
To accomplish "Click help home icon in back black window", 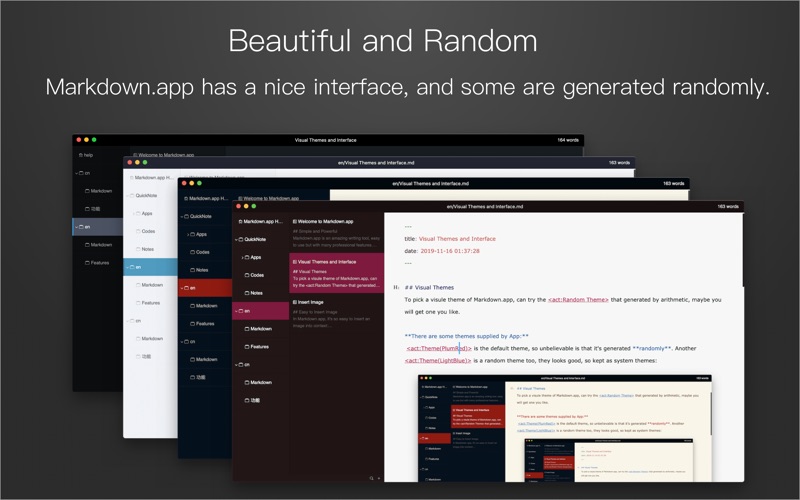I will coord(81,155).
